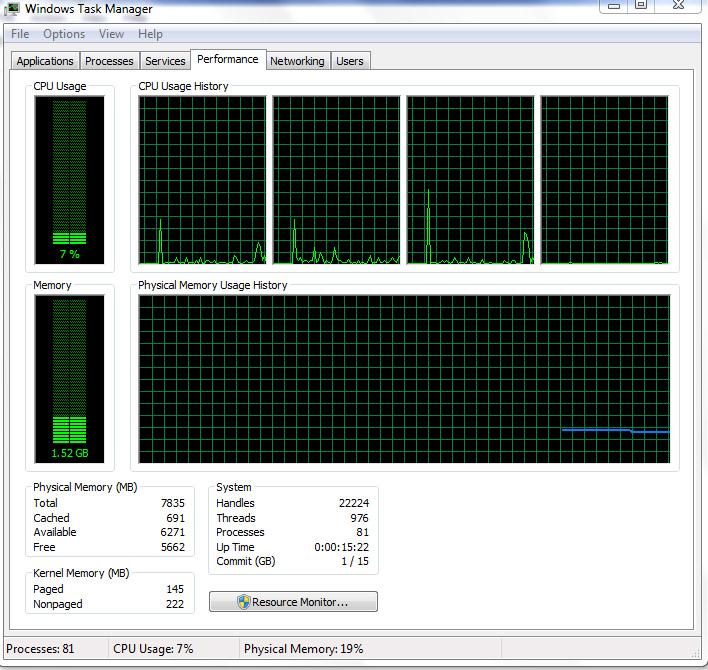This screenshot has height=670, width=708.
Task: Open the File menu
Action: (20, 34)
